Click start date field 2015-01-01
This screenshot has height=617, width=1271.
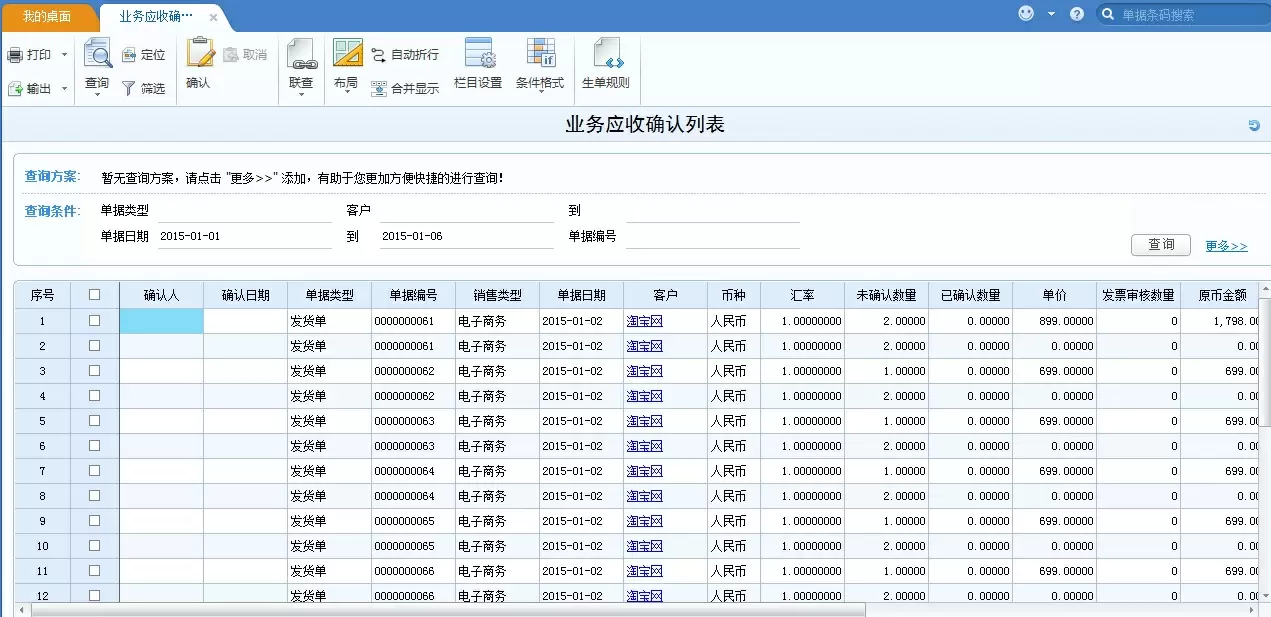click(245, 237)
